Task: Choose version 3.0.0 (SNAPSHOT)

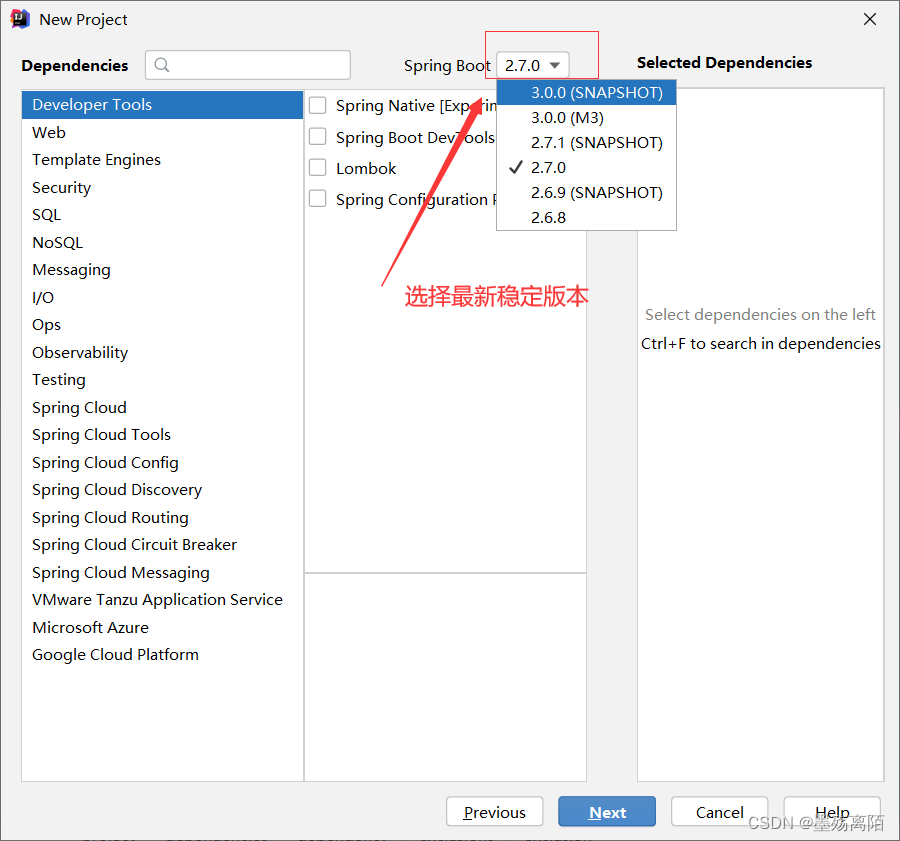Action: [x=586, y=92]
